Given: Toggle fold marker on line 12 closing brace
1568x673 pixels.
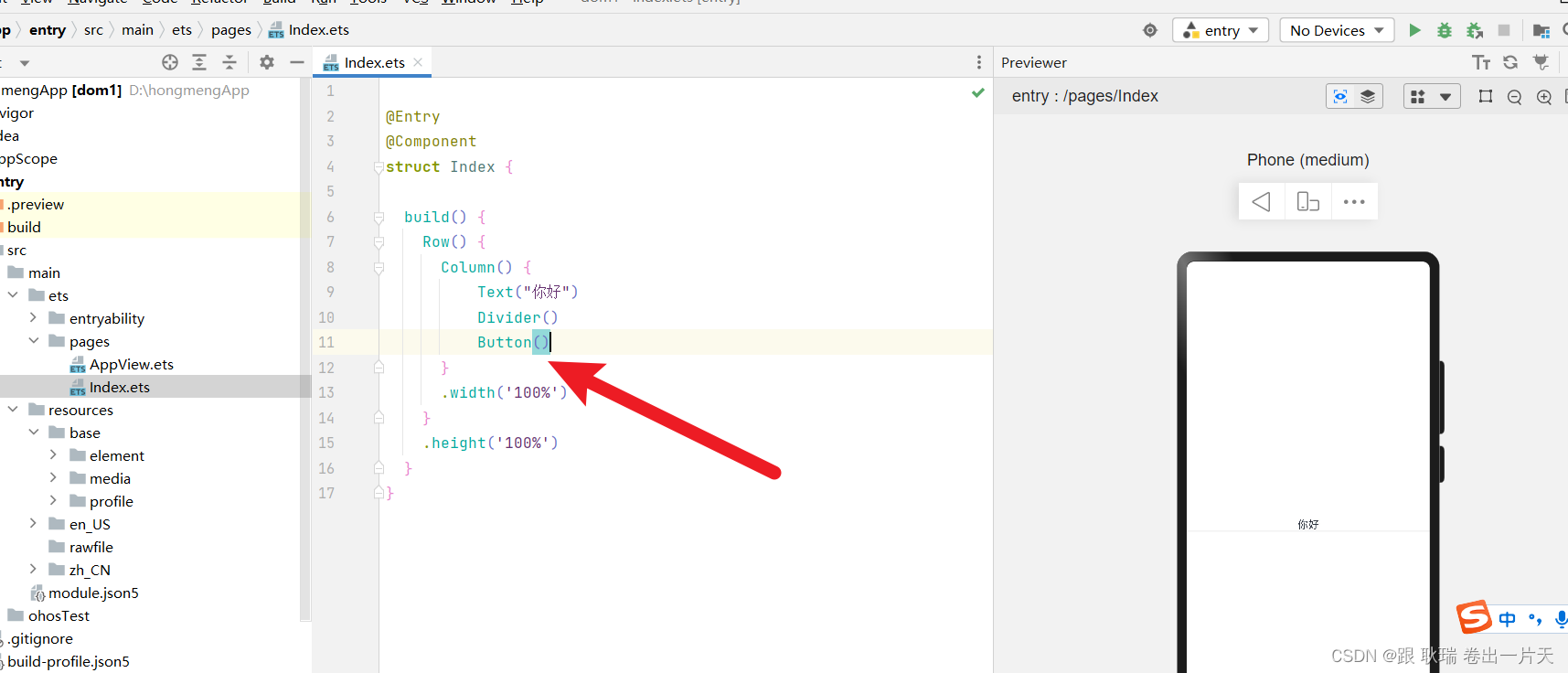Looking at the screenshot, I should [379, 368].
